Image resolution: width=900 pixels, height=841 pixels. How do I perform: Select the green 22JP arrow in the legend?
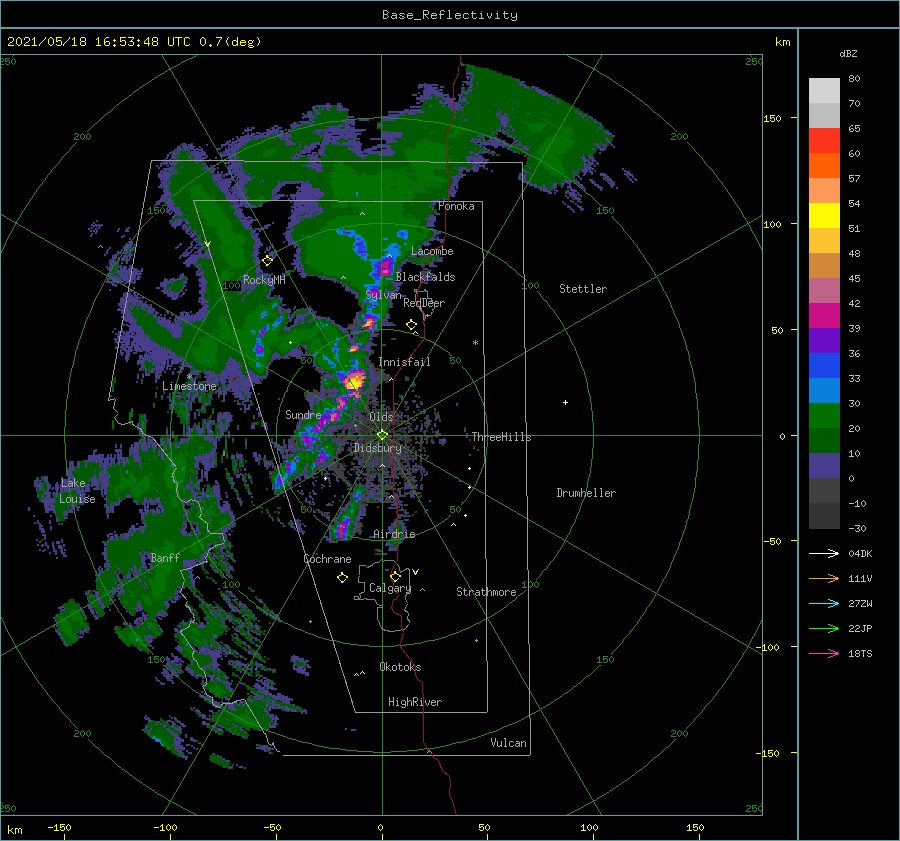pyautogui.click(x=824, y=629)
